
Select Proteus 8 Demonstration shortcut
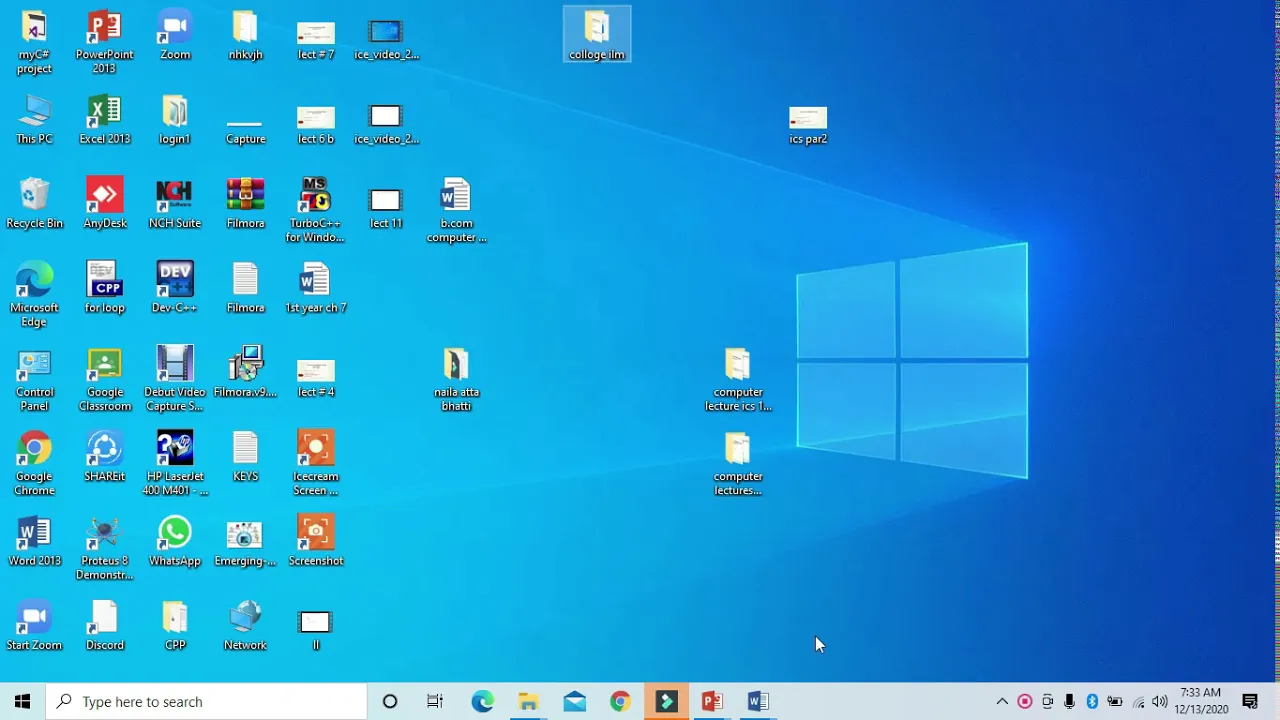click(x=105, y=549)
